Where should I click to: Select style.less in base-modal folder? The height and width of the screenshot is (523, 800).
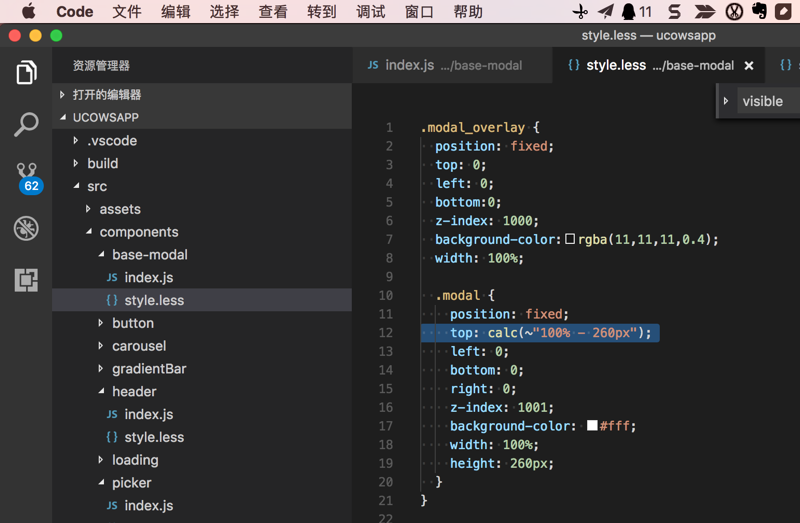click(x=153, y=300)
